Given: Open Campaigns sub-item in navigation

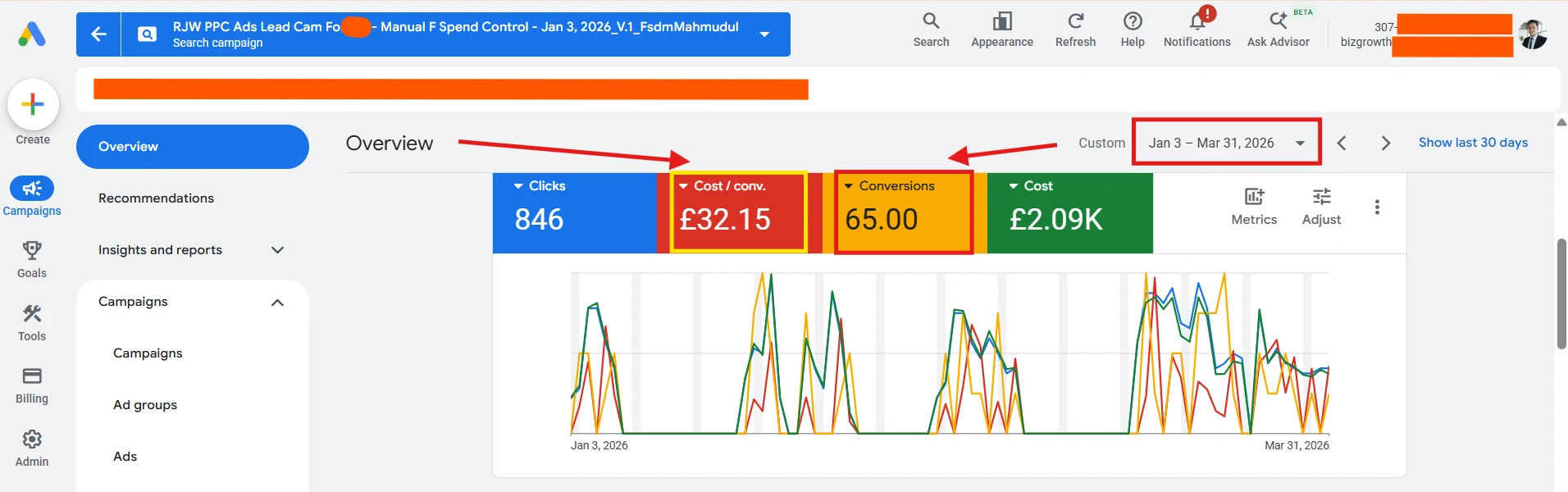Looking at the screenshot, I should pyautogui.click(x=148, y=353).
